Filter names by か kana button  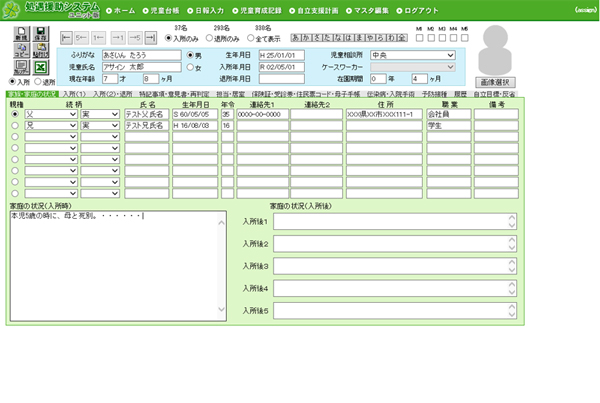click(306, 38)
